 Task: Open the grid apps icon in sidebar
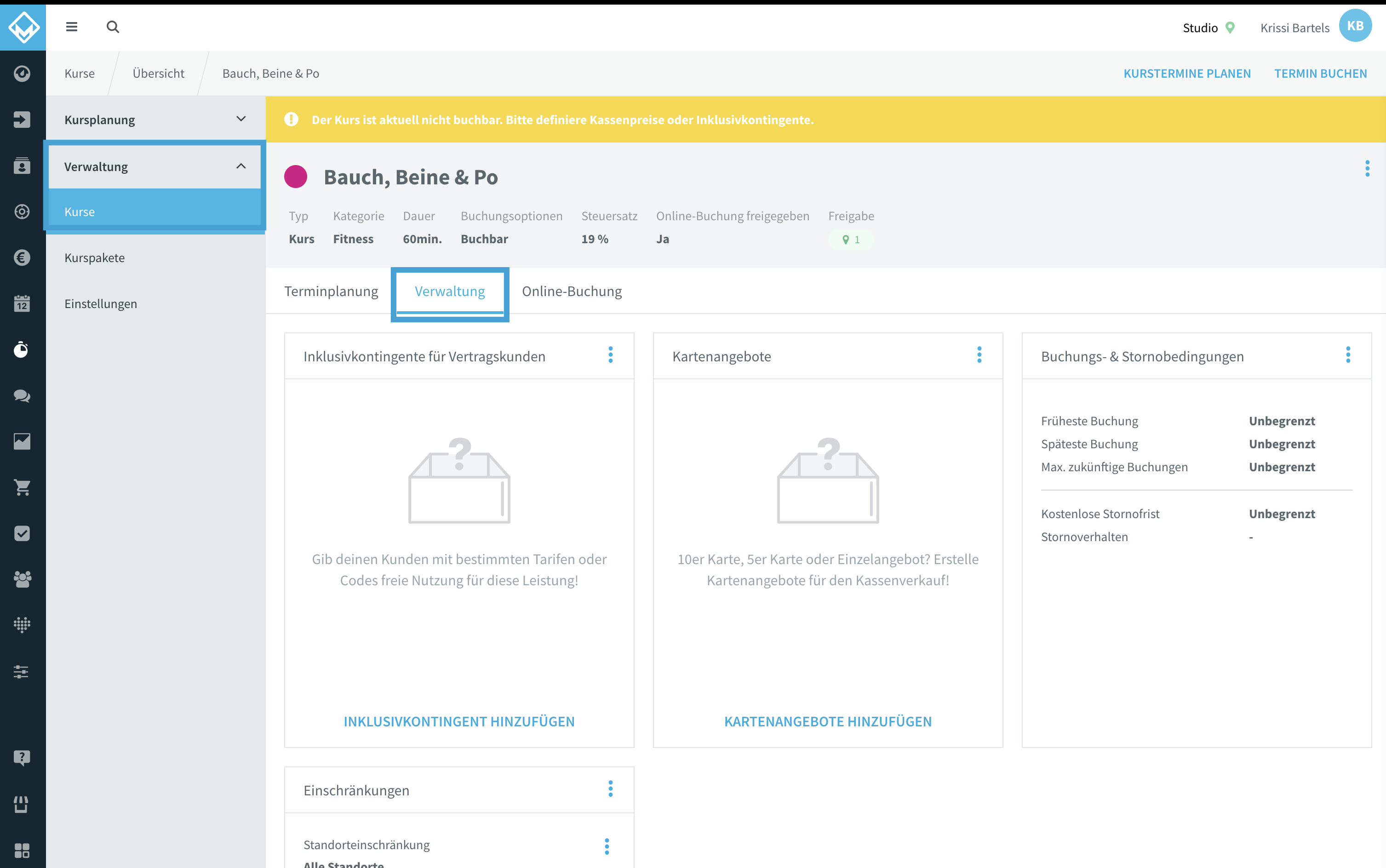tap(22, 850)
